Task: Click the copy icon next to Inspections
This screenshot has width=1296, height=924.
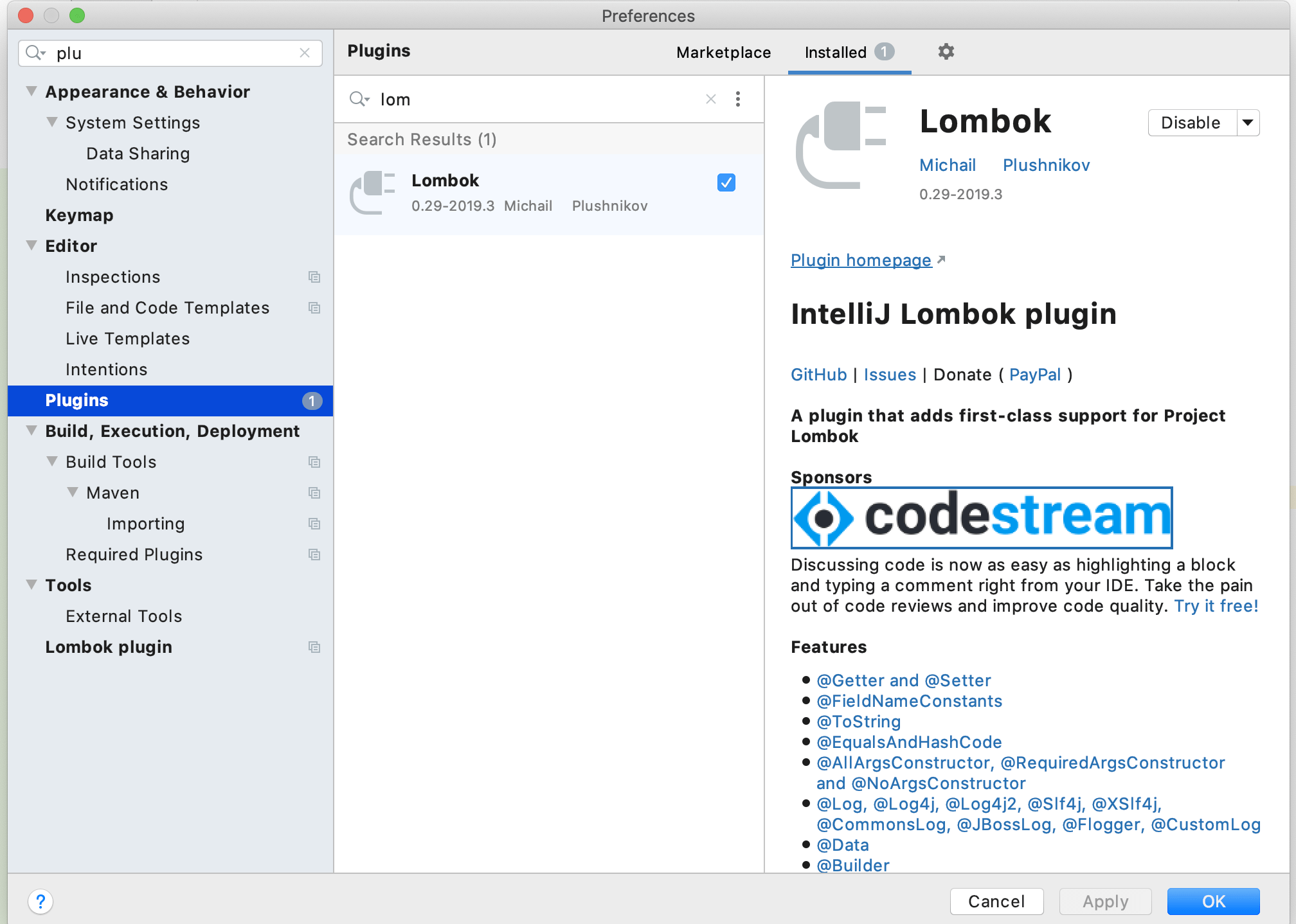Action: pyautogui.click(x=314, y=277)
